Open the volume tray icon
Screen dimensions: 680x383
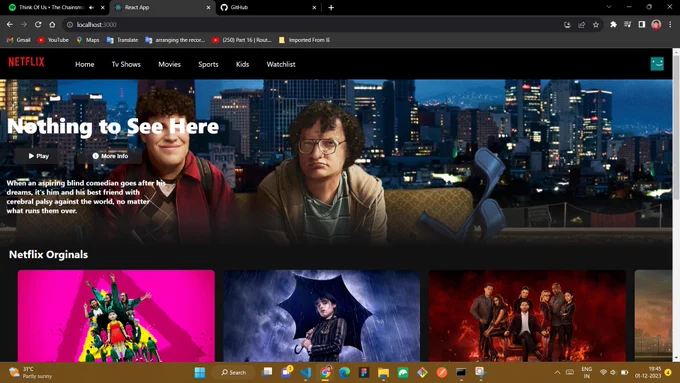[x=613, y=373]
